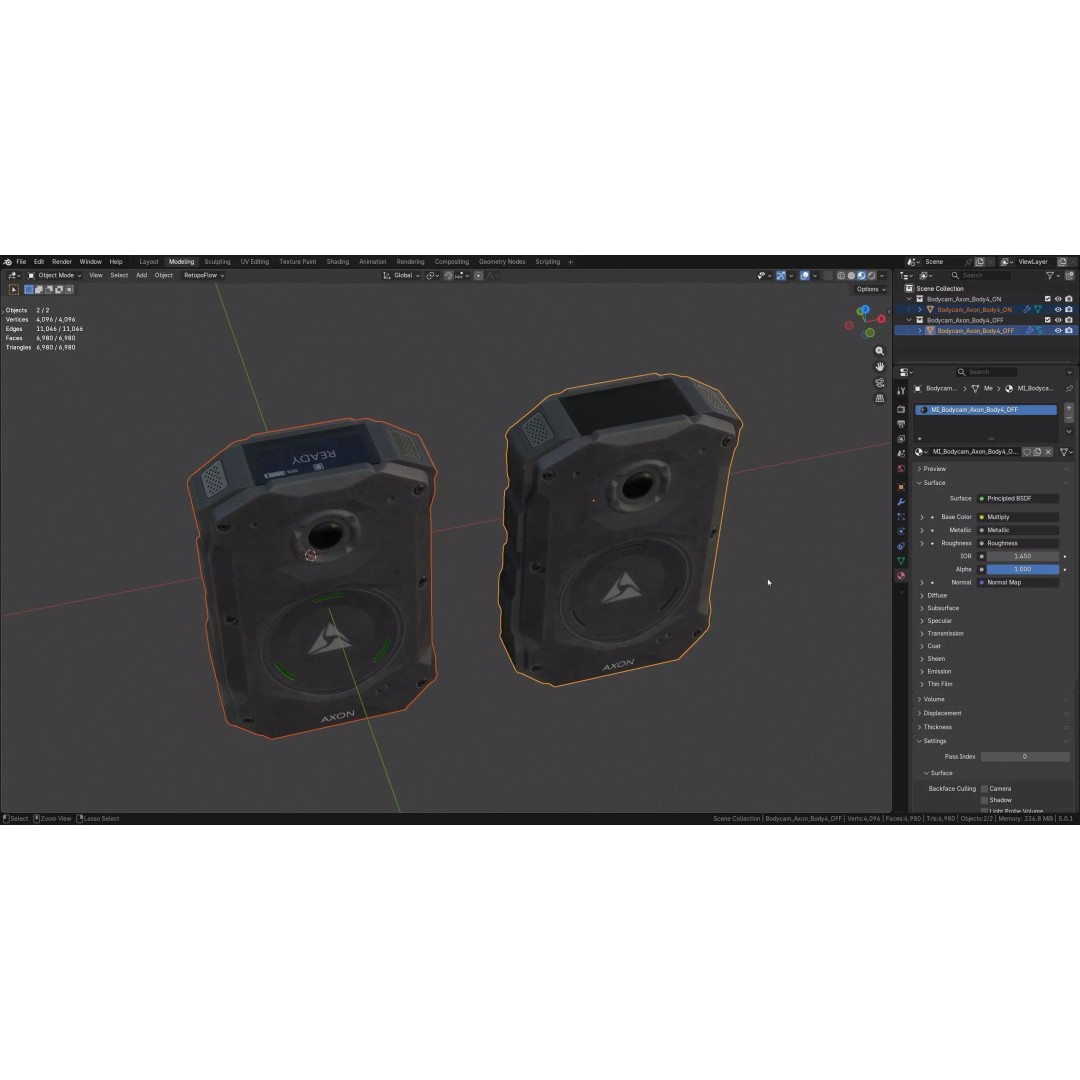This screenshot has height=1080, width=1080.
Task: Enable Backface Culling Camera checkbox
Action: (x=985, y=789)
